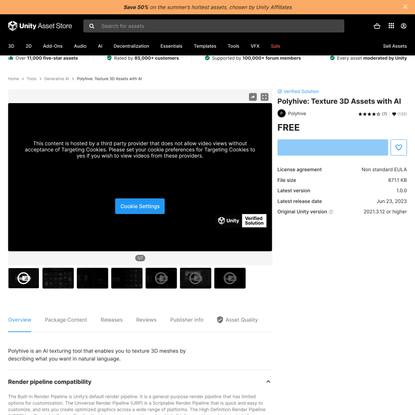Select the third media thumbnail
Image resolution: width=415 pixels, height=415 pixels.
(92, 278)
